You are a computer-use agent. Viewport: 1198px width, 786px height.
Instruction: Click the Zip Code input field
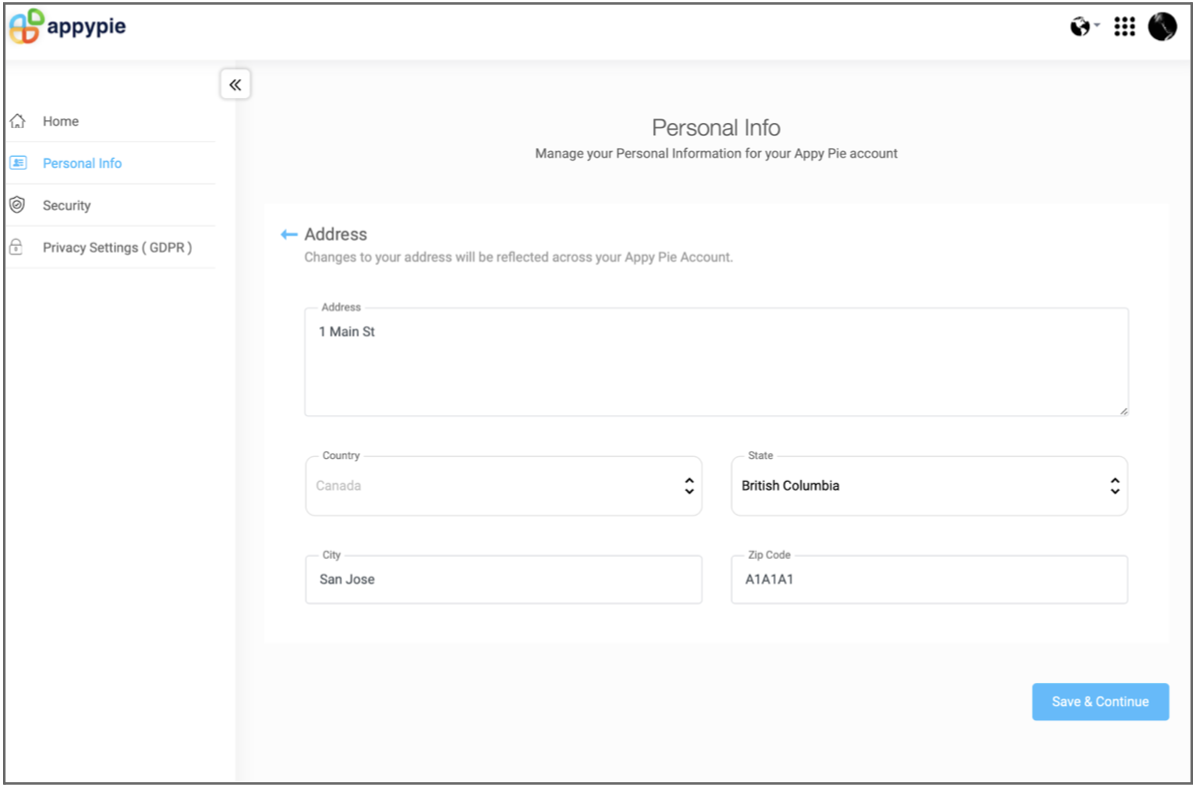click(x=929, y=580)
